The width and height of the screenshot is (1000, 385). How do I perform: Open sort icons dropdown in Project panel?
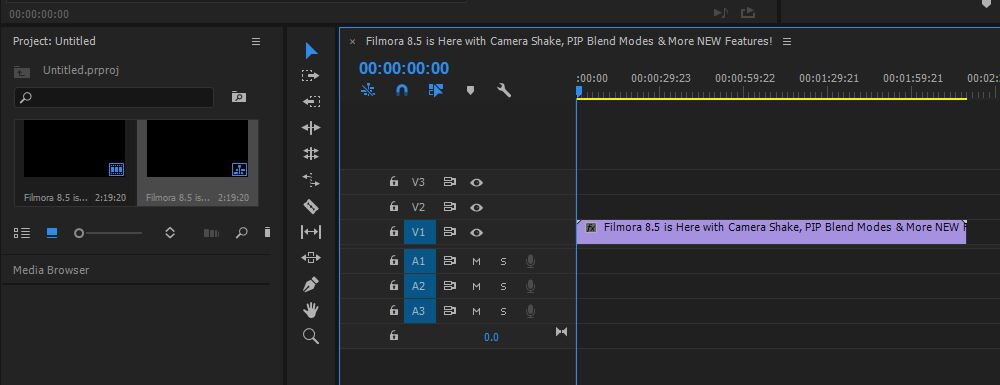(170, 233)
